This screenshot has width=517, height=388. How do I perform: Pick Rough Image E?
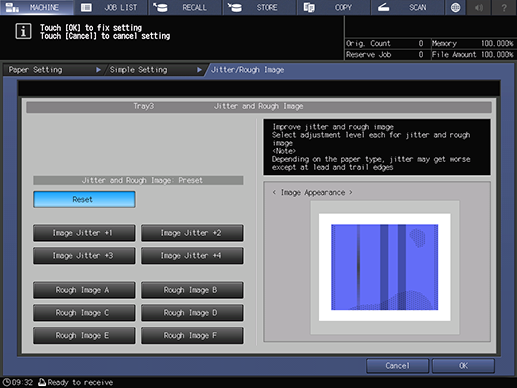pos(84,335)
